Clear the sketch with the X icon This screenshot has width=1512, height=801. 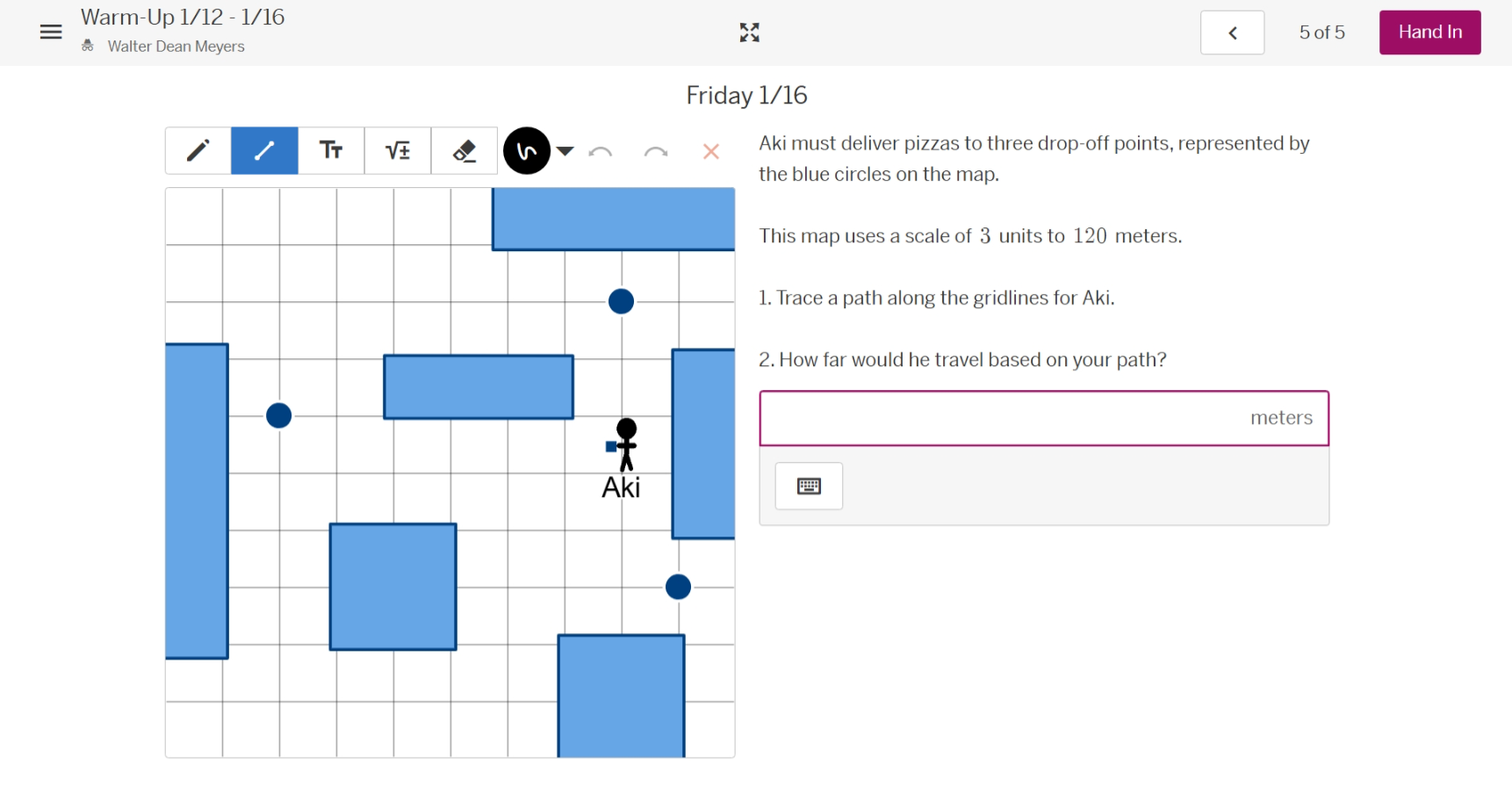(x=711, y=152)
